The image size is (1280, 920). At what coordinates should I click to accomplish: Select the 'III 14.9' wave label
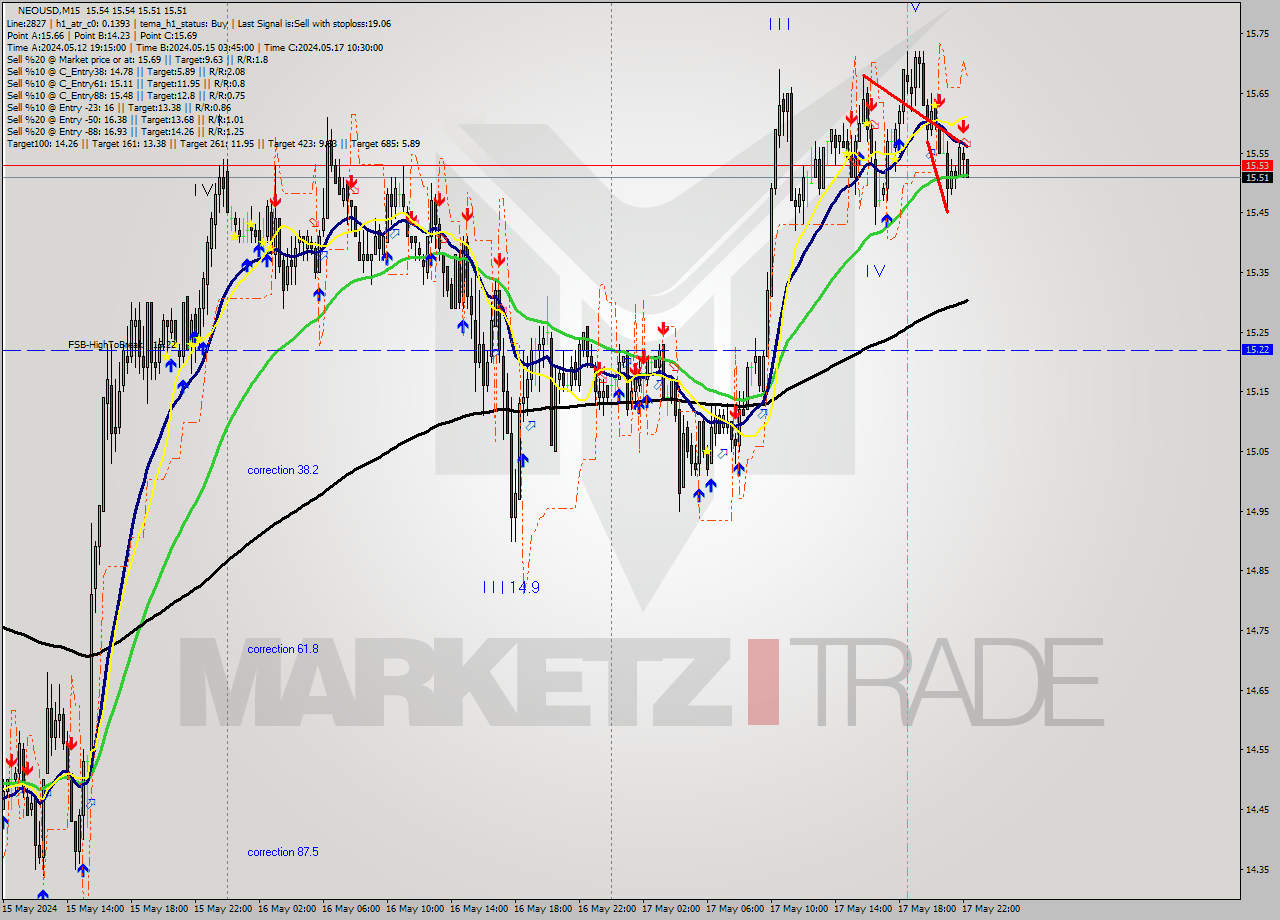point(511,588)
